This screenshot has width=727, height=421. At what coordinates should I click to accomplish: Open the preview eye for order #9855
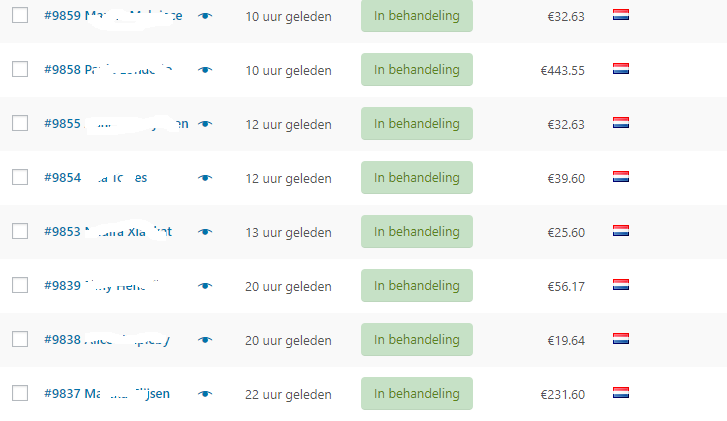coord(205,124)
